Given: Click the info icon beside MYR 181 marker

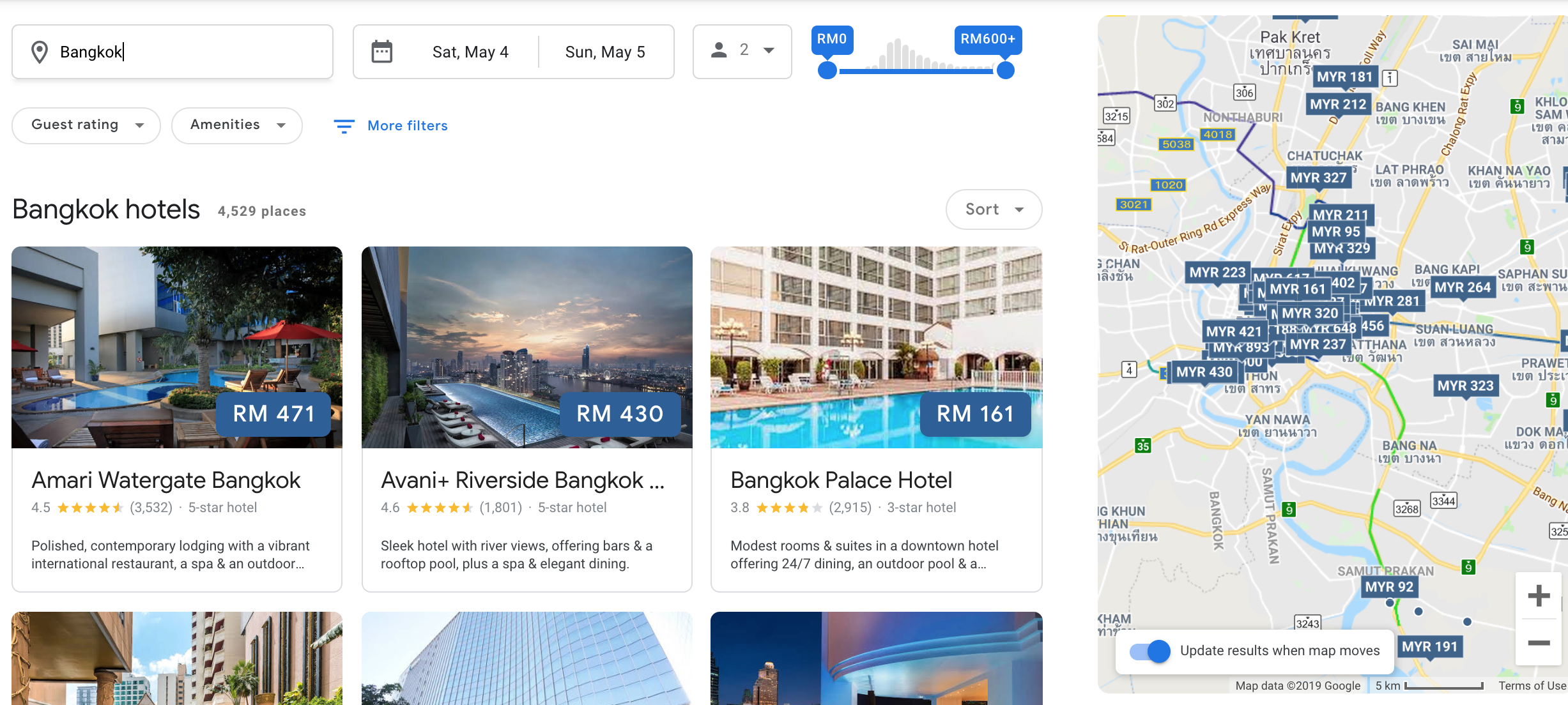Looking at the screenshot, I should point(1390,78).
